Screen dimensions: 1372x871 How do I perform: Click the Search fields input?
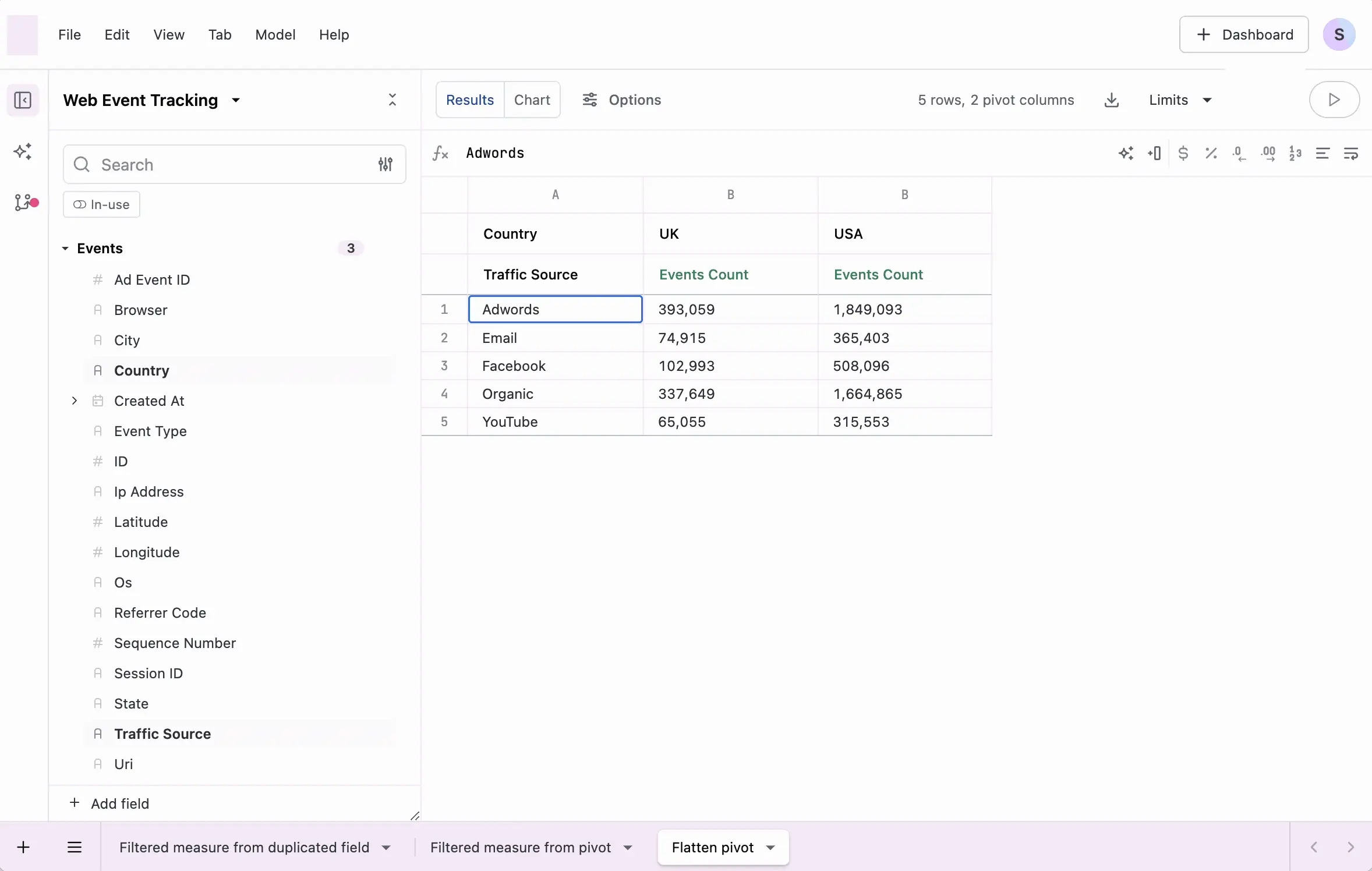click(x=234, y=164)
